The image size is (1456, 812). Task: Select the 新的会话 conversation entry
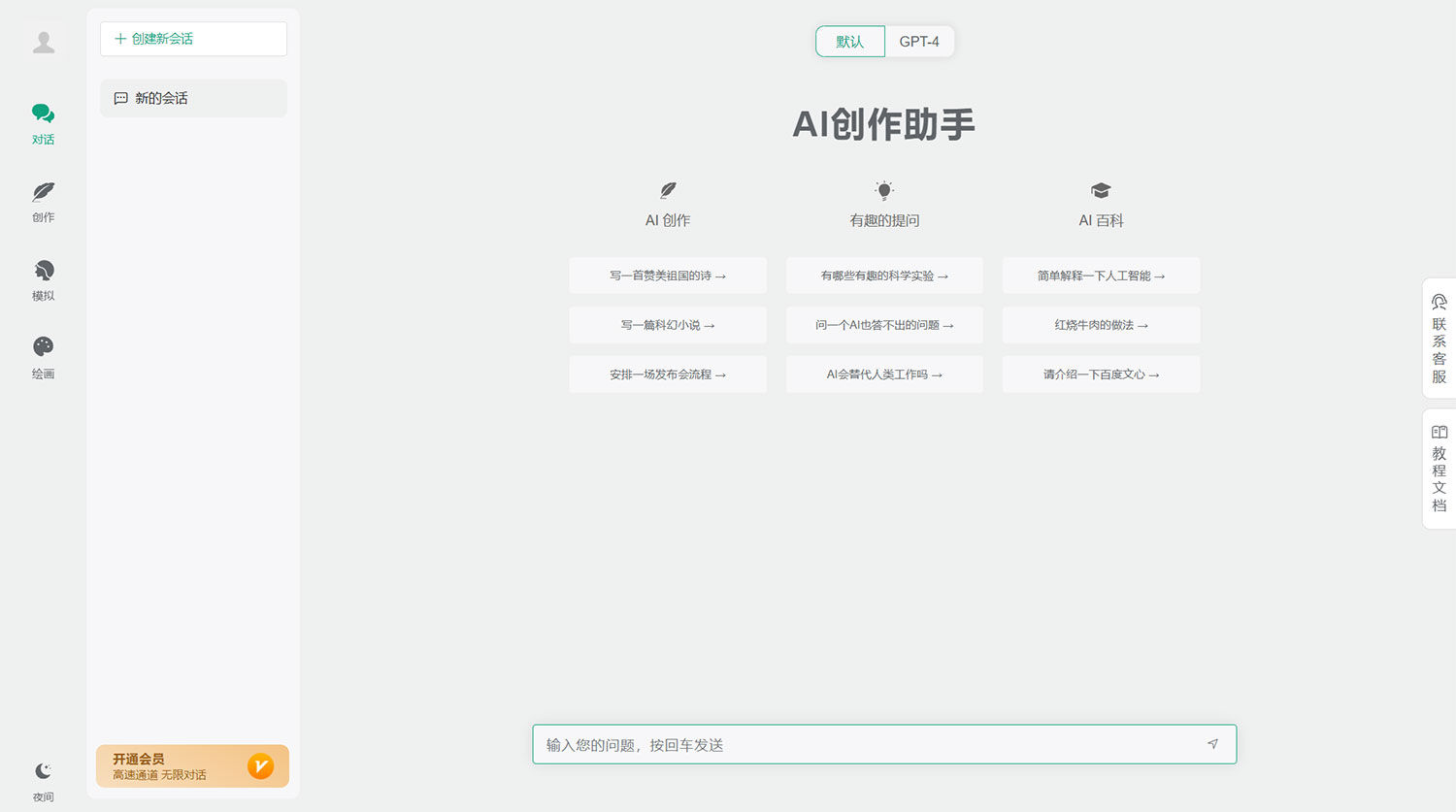(192, 98)
